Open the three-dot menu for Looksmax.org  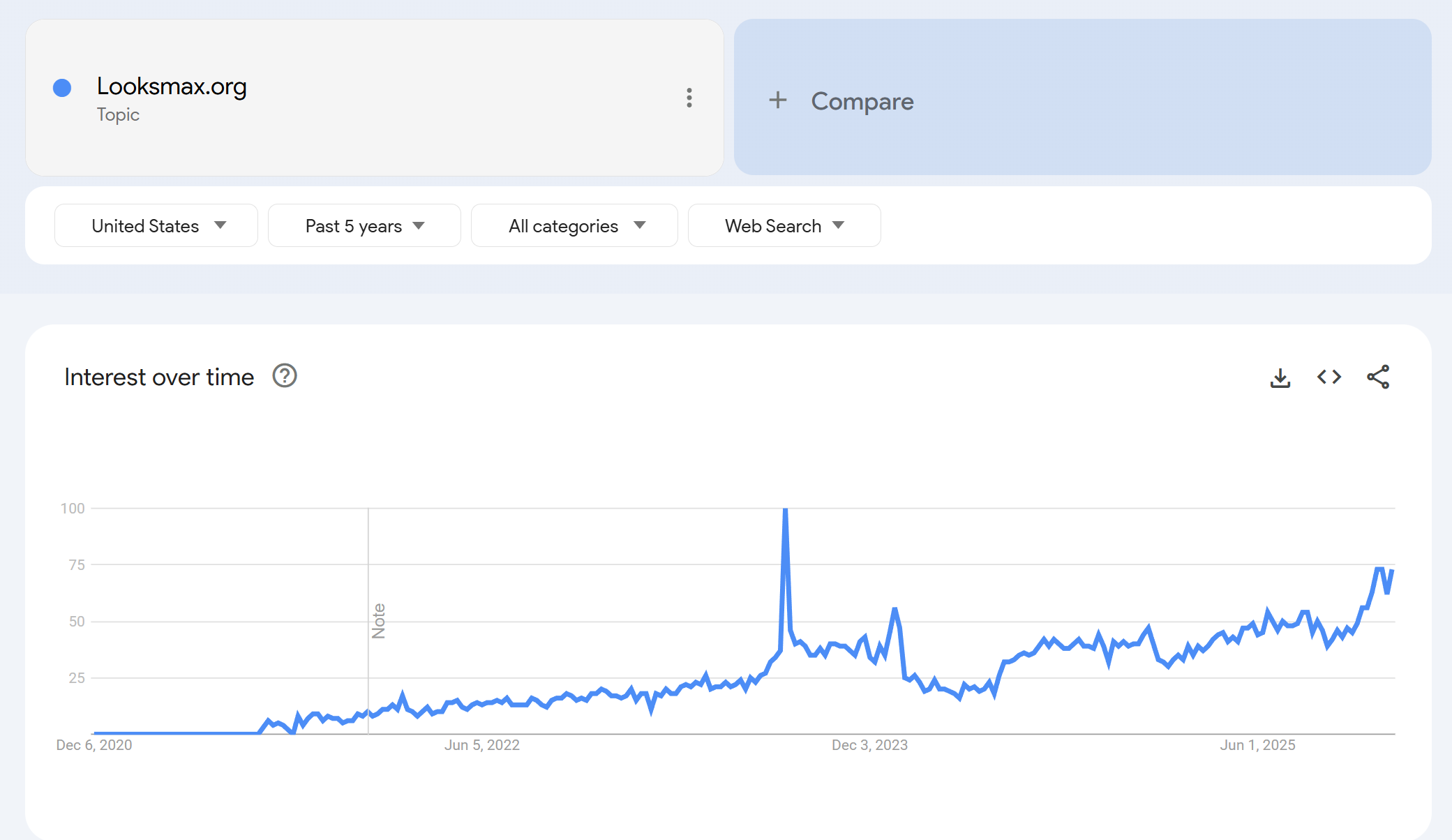(689, 98)
